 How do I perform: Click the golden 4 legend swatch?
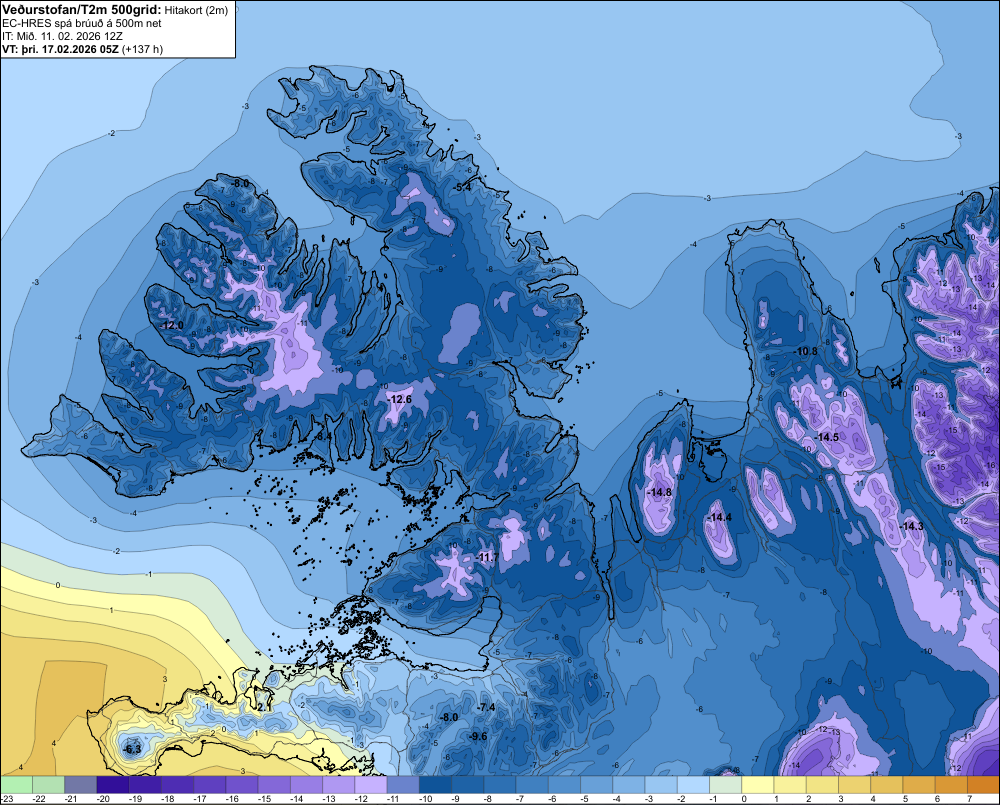[886, 785]
